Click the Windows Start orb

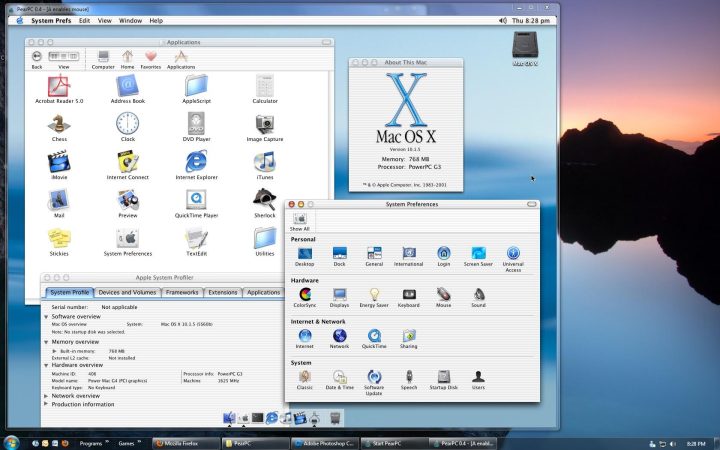point(11,443)
